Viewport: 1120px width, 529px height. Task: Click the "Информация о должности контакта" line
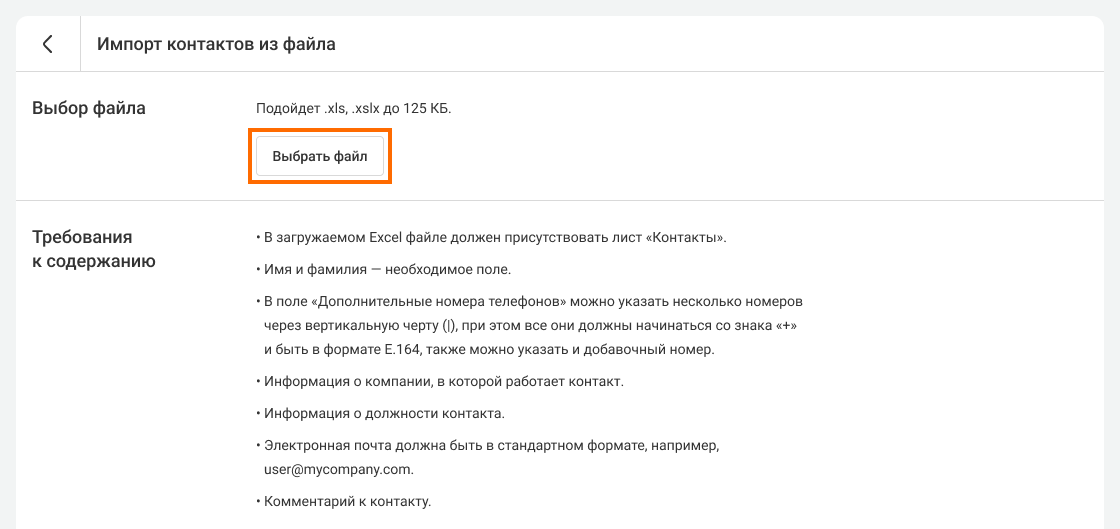coord(384,413)
